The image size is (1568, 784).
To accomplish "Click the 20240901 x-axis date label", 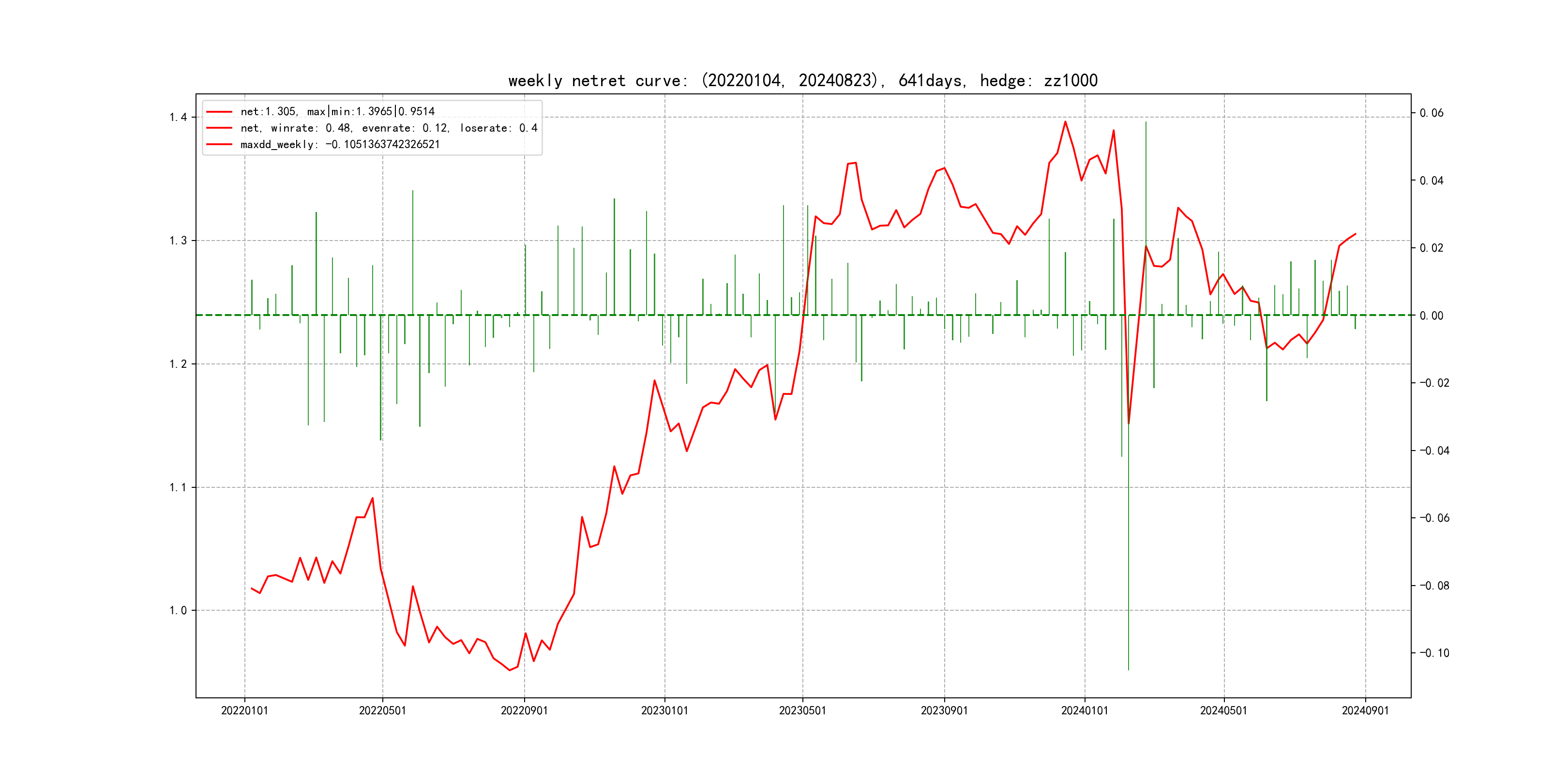I will (x=1365, y=710).
